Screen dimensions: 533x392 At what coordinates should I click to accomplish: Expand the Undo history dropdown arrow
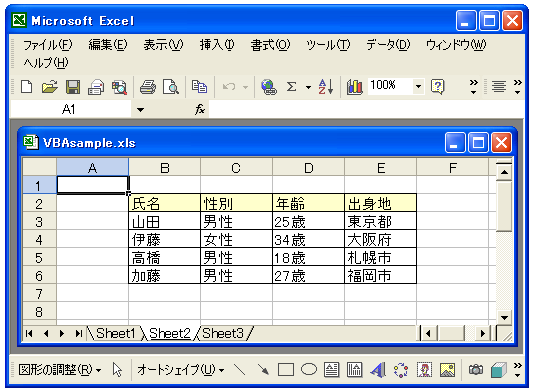[245, 87]
